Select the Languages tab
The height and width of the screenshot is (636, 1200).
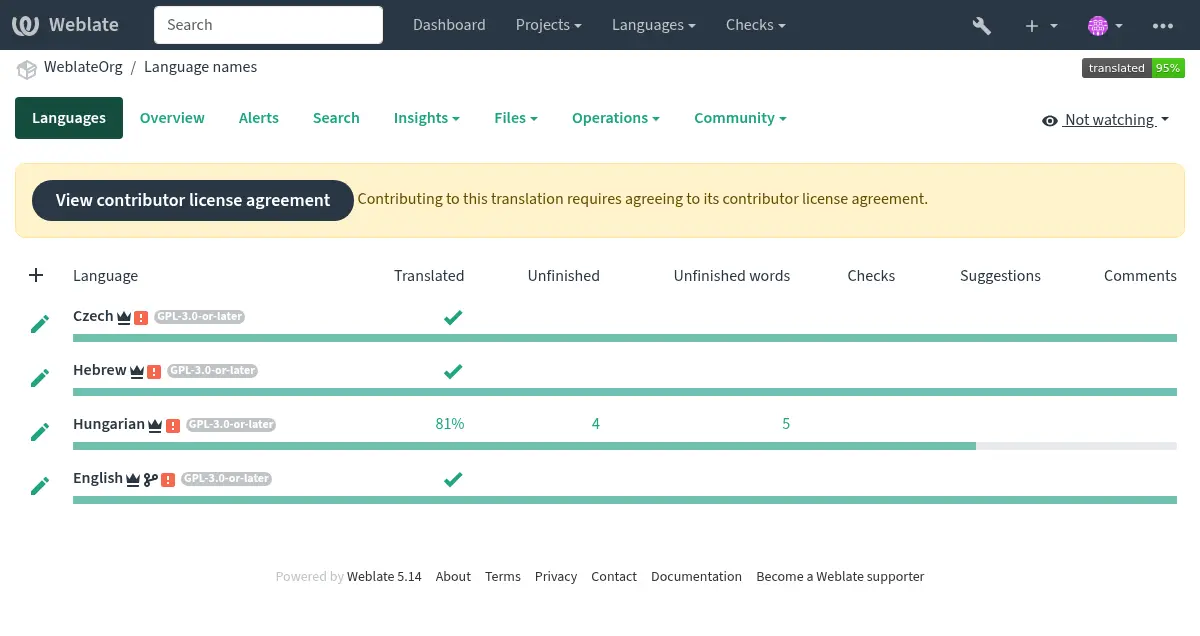coord(69,118)
